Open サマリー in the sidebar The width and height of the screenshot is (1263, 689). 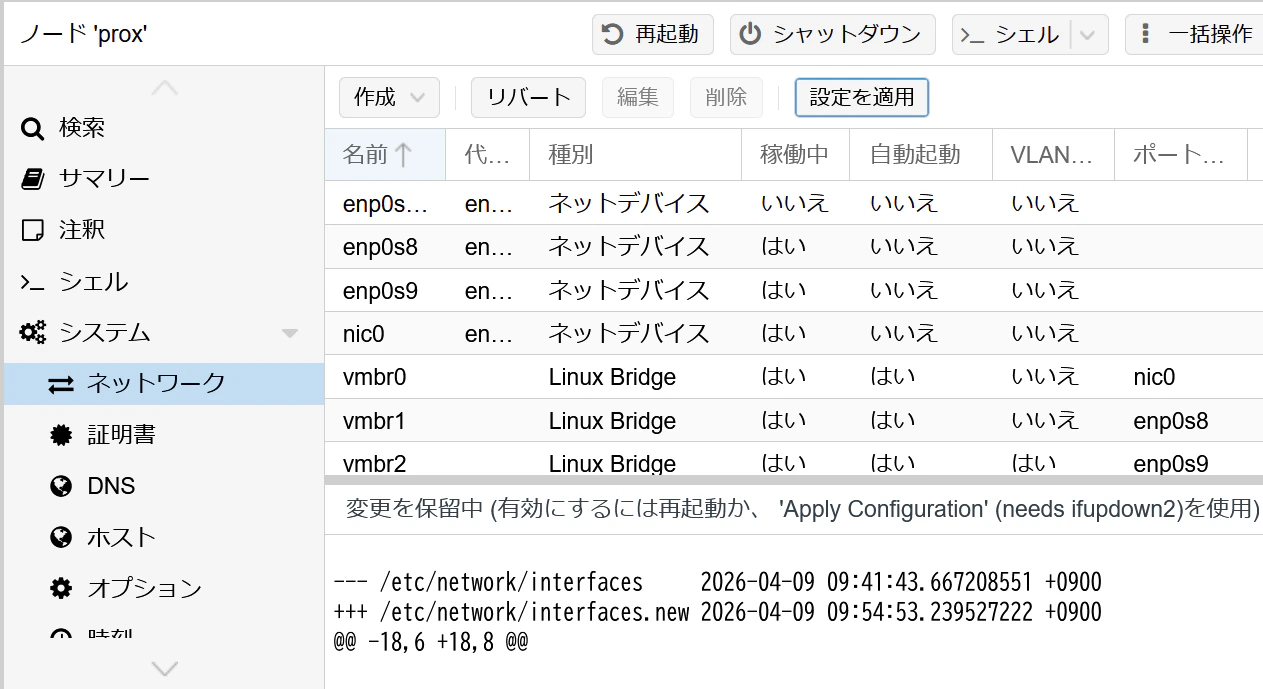(x=164, y=179)
